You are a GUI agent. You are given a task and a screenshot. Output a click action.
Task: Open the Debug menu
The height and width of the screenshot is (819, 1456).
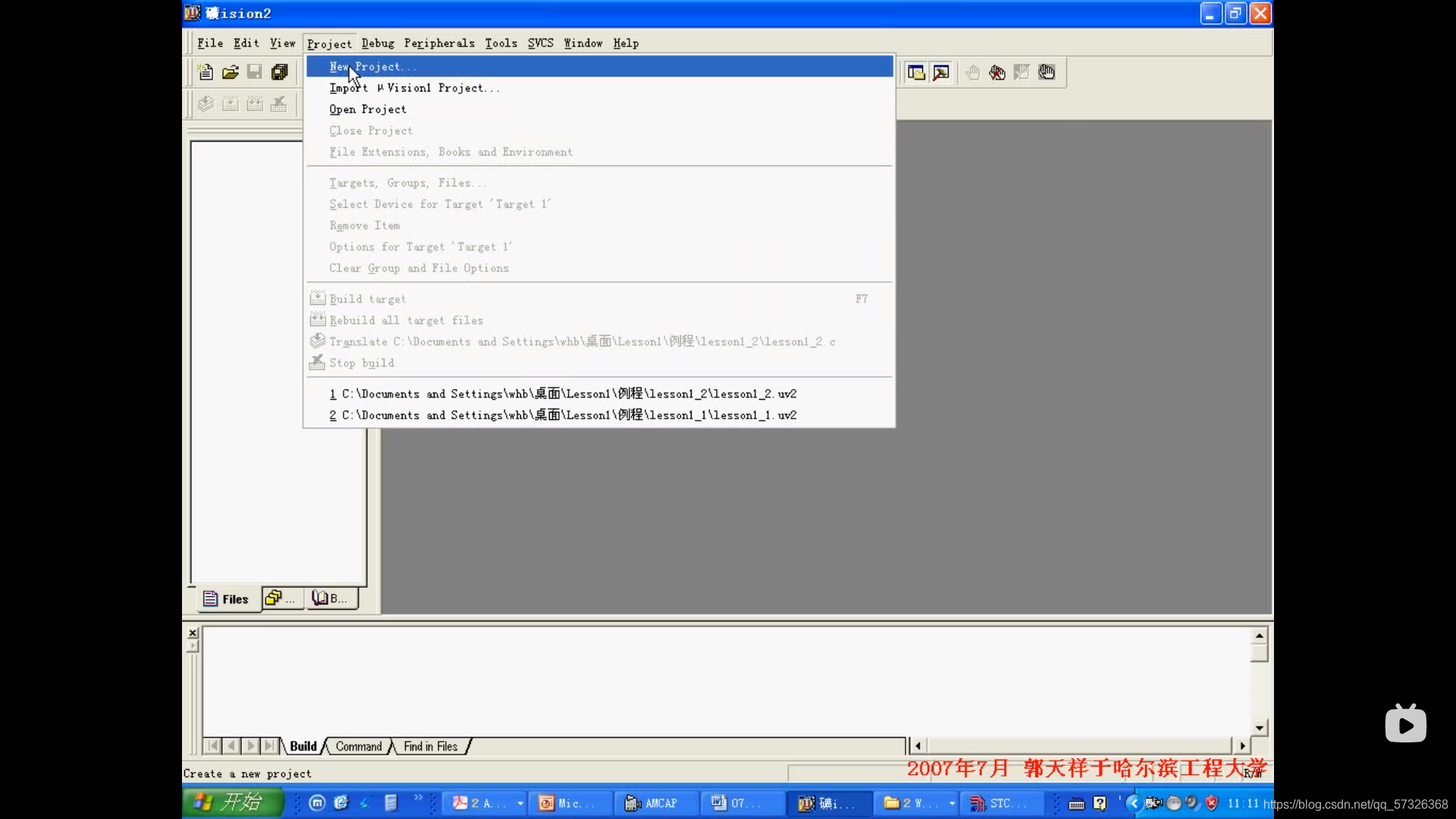378,43
